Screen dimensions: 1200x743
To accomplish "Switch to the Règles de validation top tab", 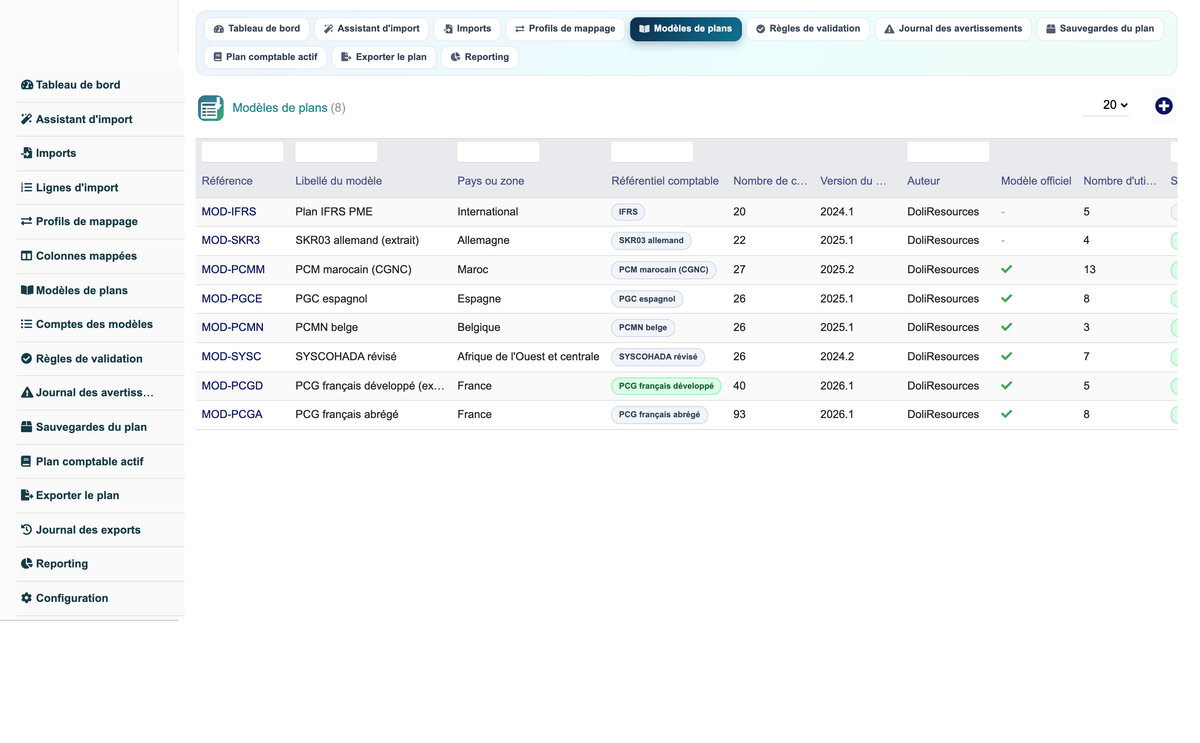I will tap(808, 29).
